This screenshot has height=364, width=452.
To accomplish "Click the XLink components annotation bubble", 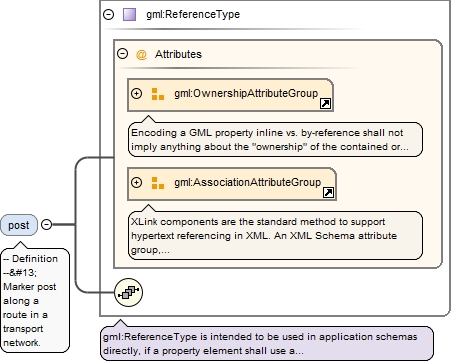I will click(x=275, y=235).
